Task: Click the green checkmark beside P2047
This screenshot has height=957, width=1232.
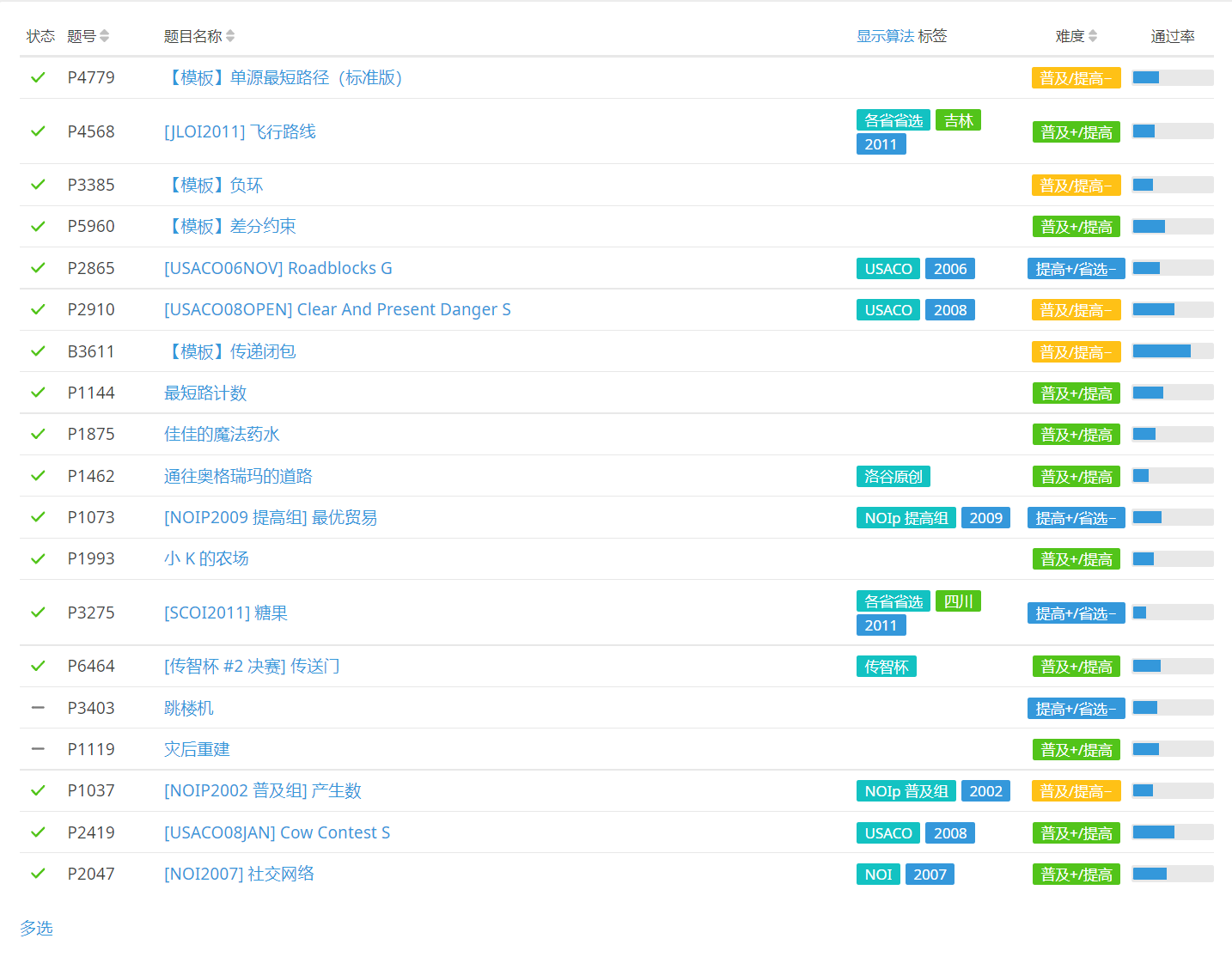Action: pos(38,874)
